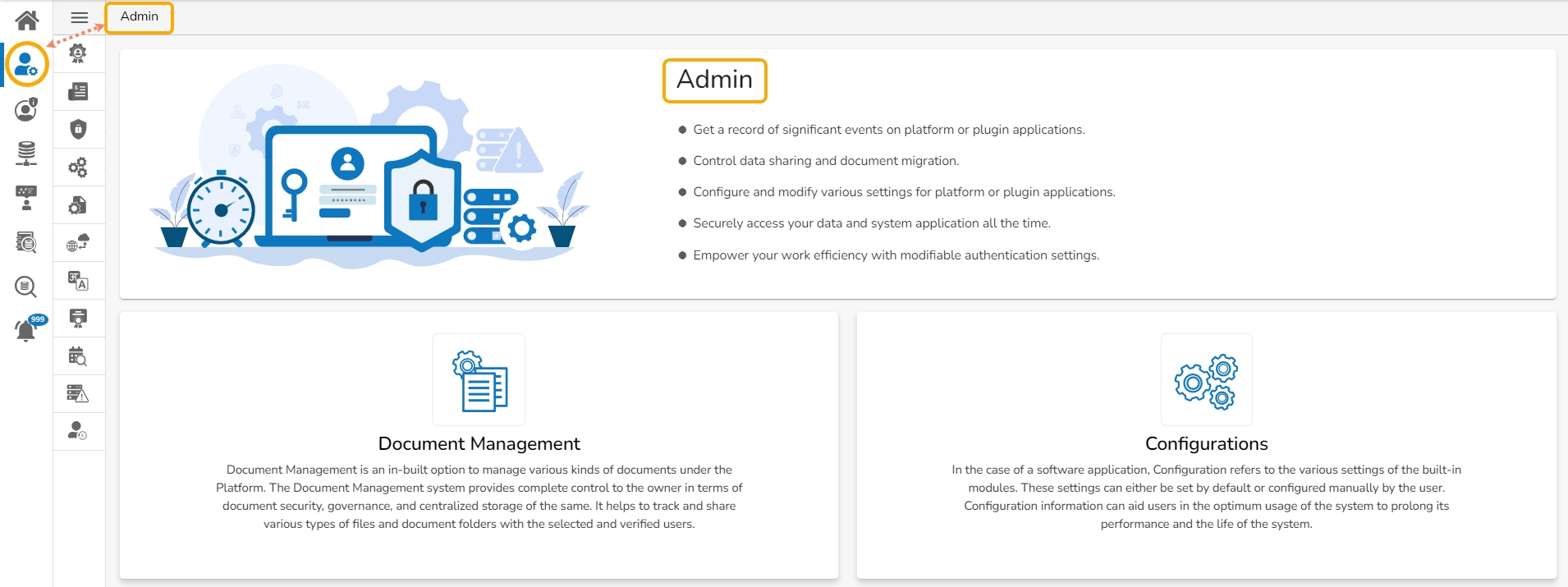Toggle the hamburger menu

79,17
